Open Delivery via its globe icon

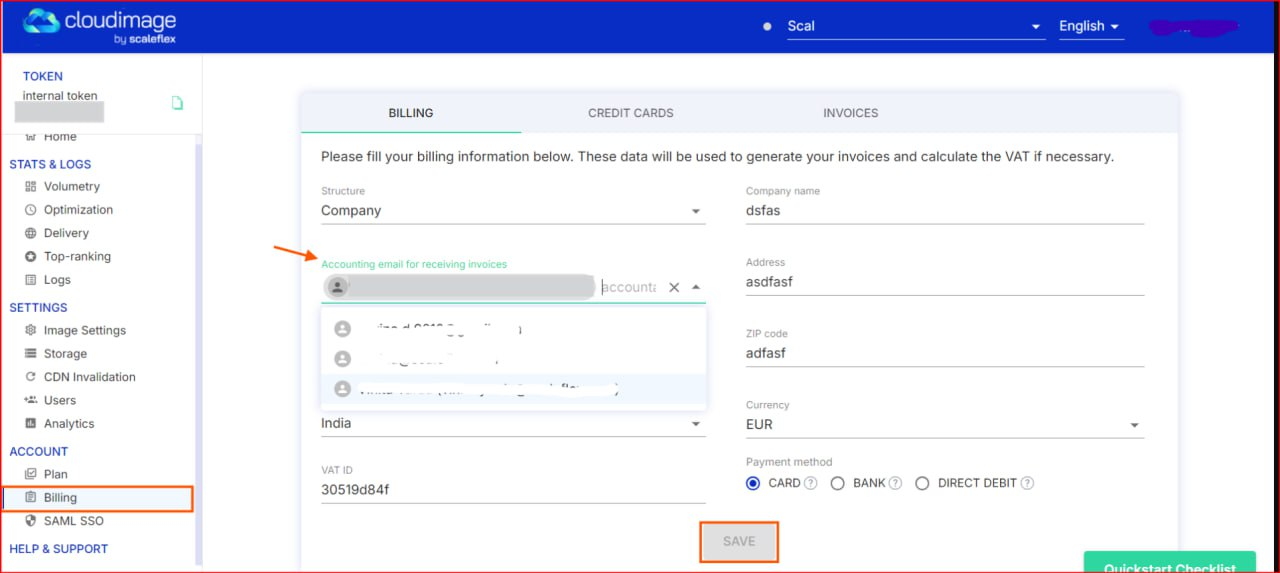pos(30,233)
